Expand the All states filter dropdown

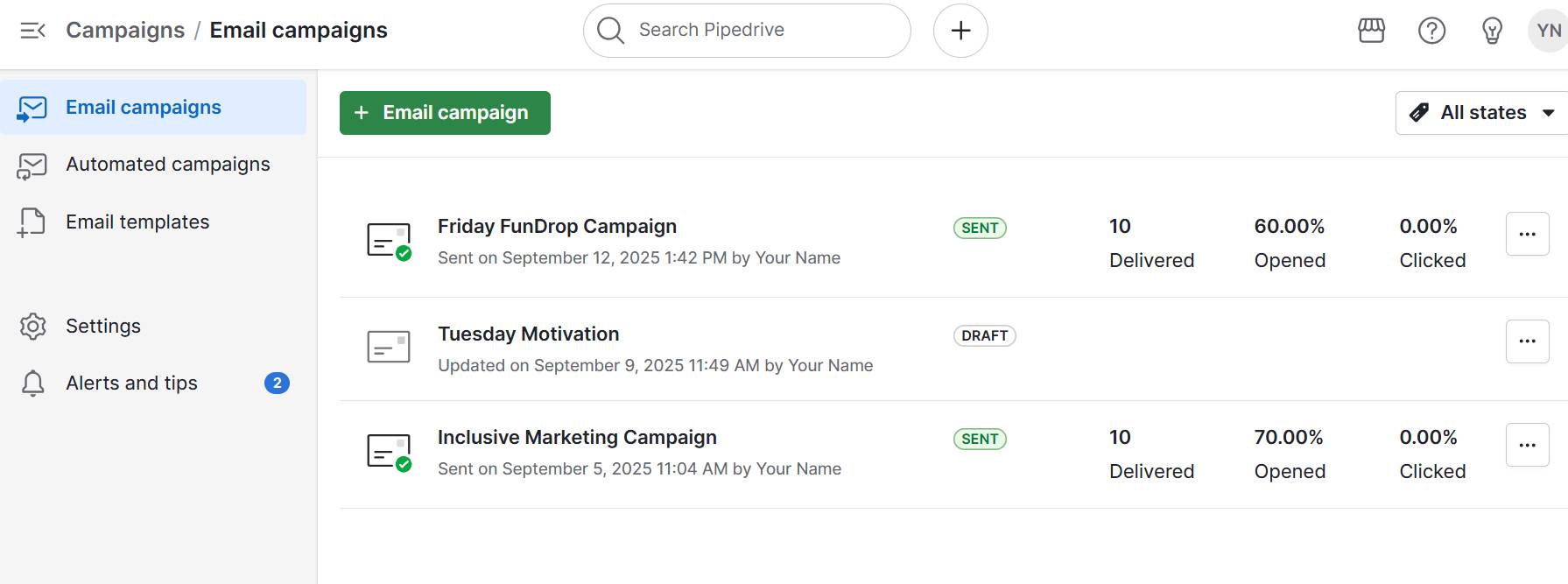click(x=1481, y=113)
